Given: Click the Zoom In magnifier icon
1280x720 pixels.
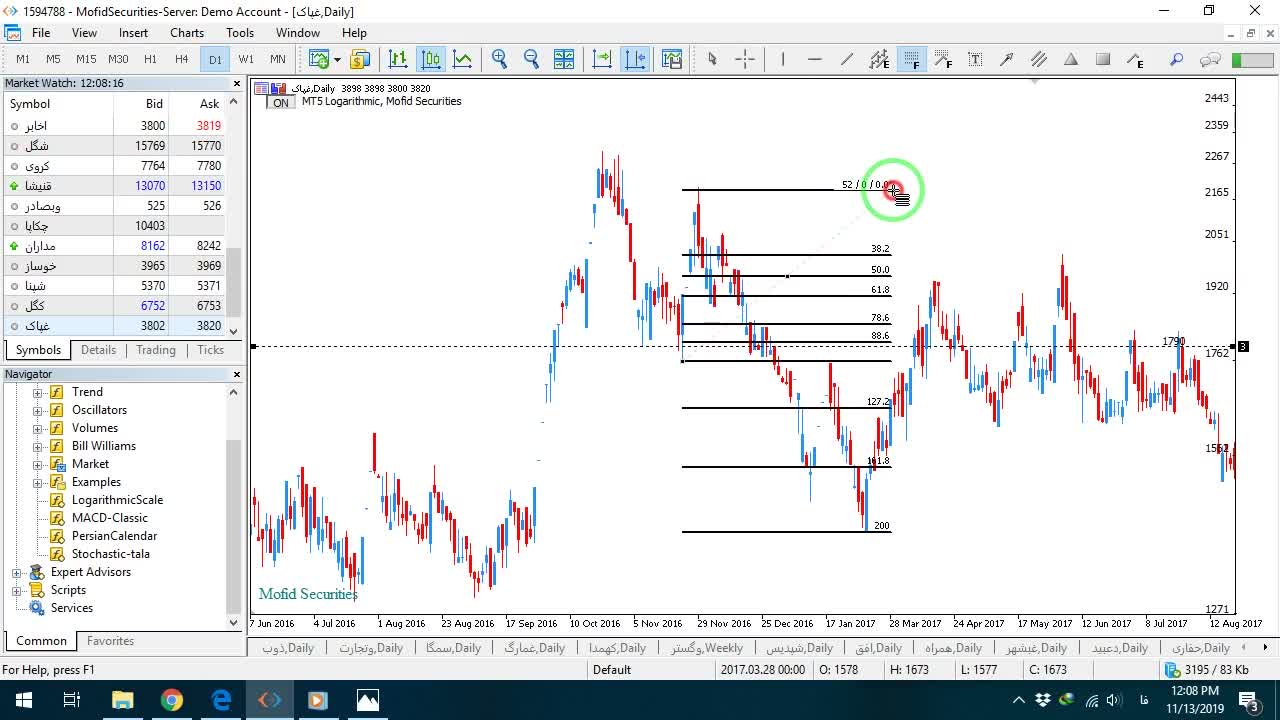Looking at the screenshot, I should 499,59.
